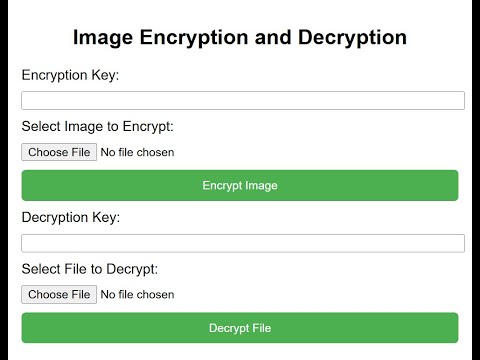Click blank white space above the page heading

coord(240,12)
